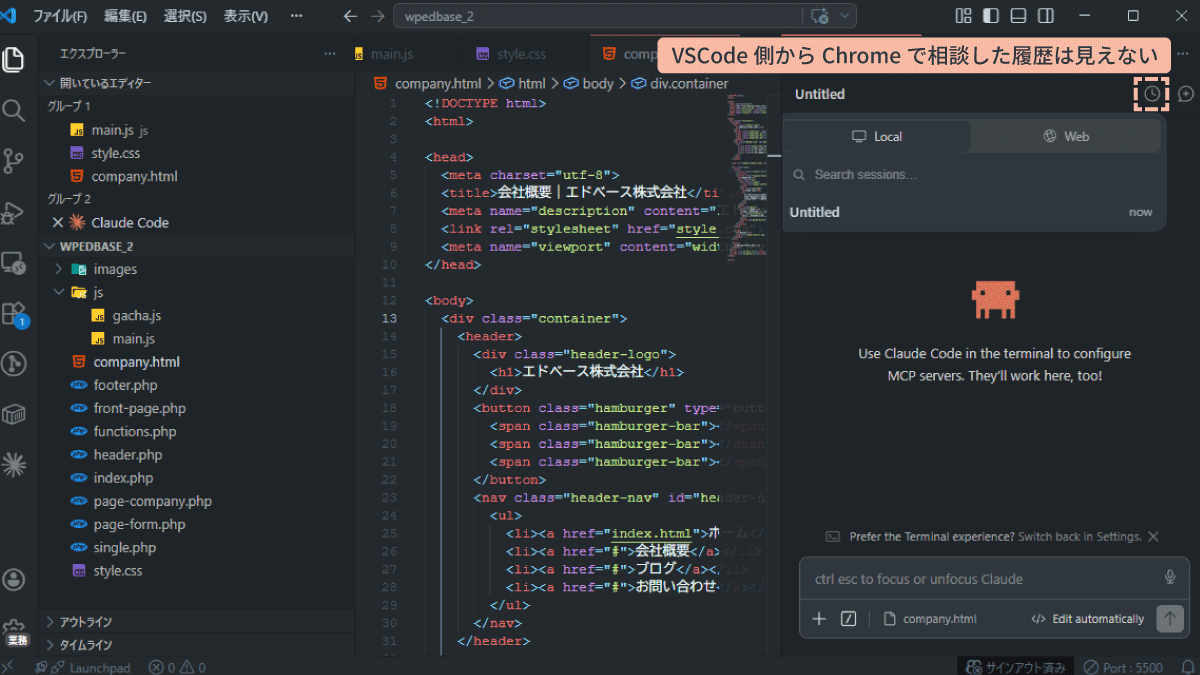Open the Extensions view with badge
This screenshot has height=675, width=1200.
(x=14, y=314)
